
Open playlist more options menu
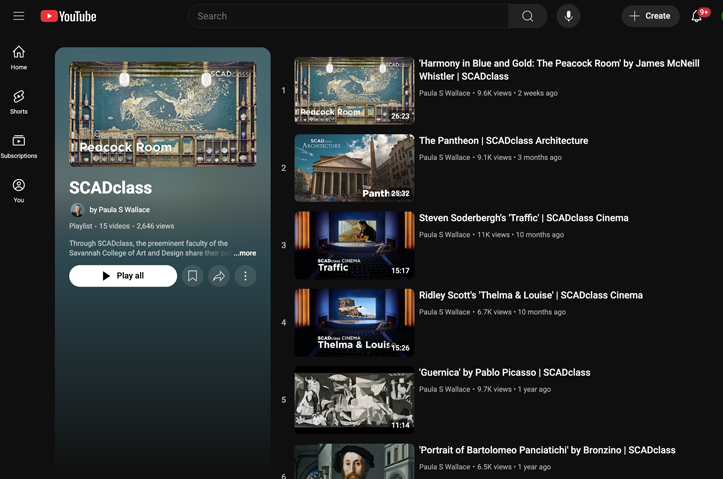point(245,276)
